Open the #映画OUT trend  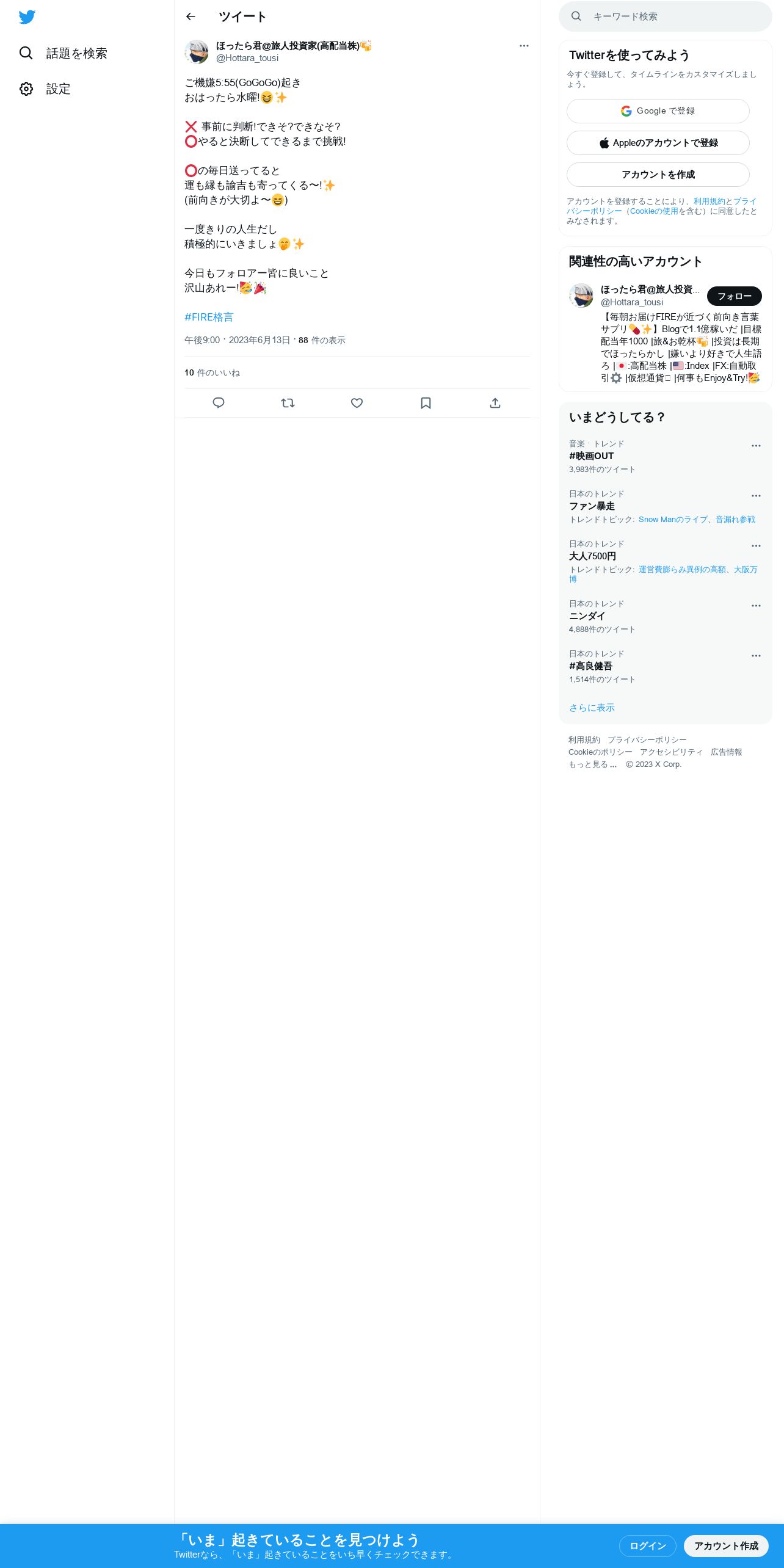(x=591, y=456)
